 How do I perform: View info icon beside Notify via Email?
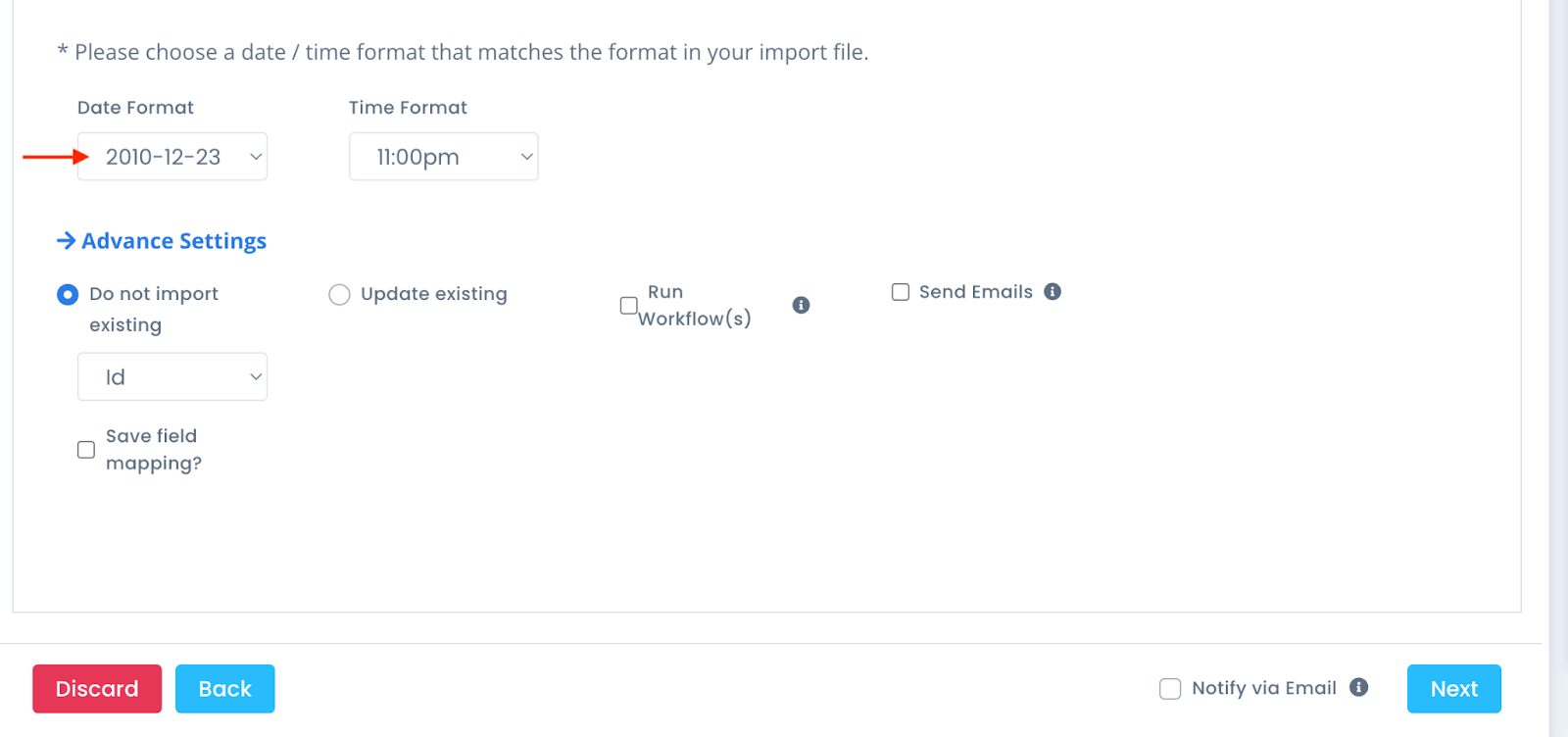(1358, 687)
